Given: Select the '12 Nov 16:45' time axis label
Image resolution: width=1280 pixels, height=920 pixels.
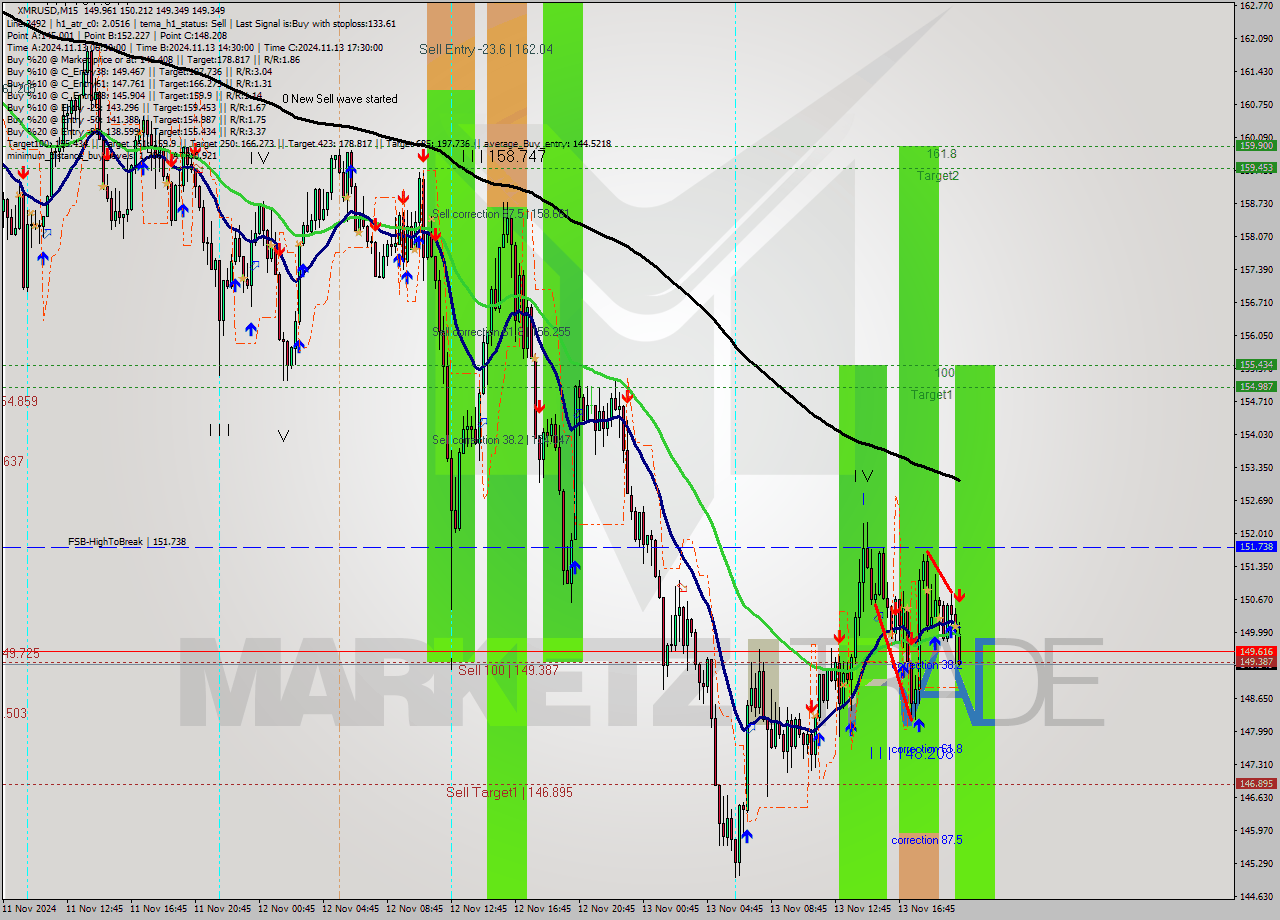Looking at the screenshot, I should [543, 910].
